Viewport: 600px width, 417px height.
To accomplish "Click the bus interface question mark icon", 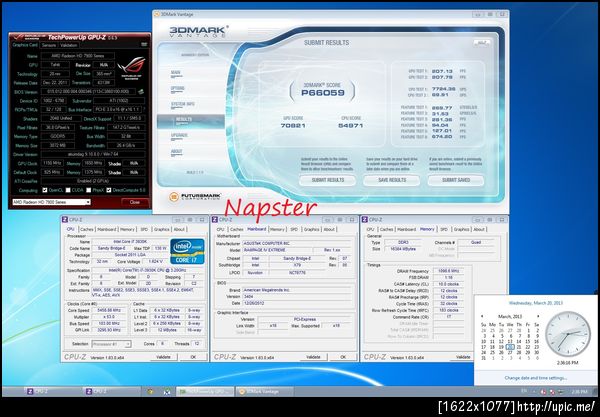I will 144,109.
